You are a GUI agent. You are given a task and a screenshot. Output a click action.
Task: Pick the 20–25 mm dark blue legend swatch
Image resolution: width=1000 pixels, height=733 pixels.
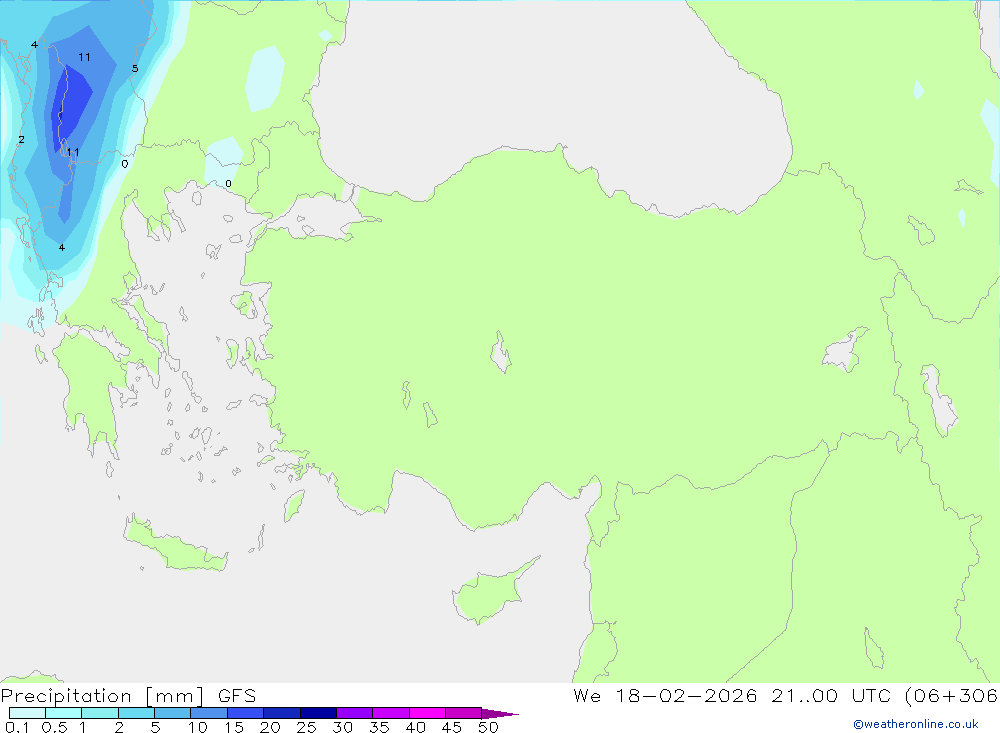(282, 713)
